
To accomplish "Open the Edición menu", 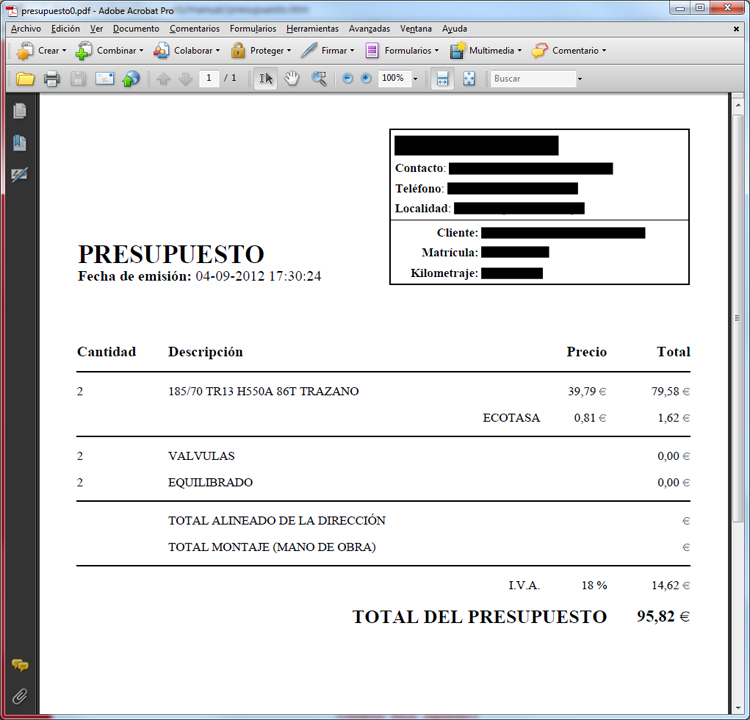I will pyautogui.click(x=66, y=29).
